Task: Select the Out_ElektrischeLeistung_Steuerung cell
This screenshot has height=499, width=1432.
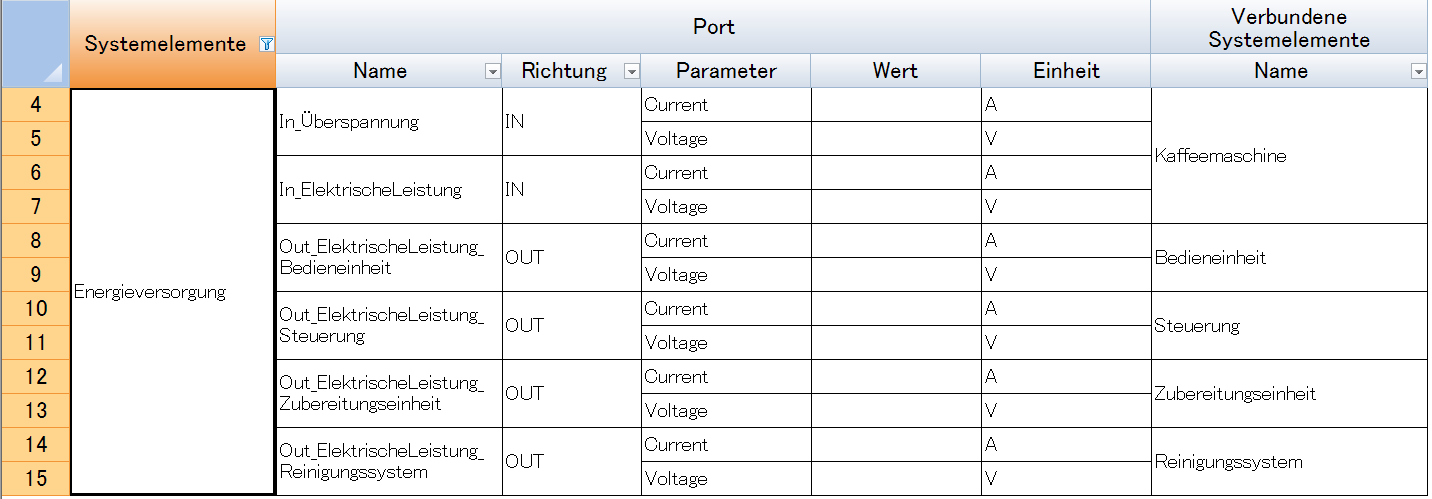Action: [388, 326]
